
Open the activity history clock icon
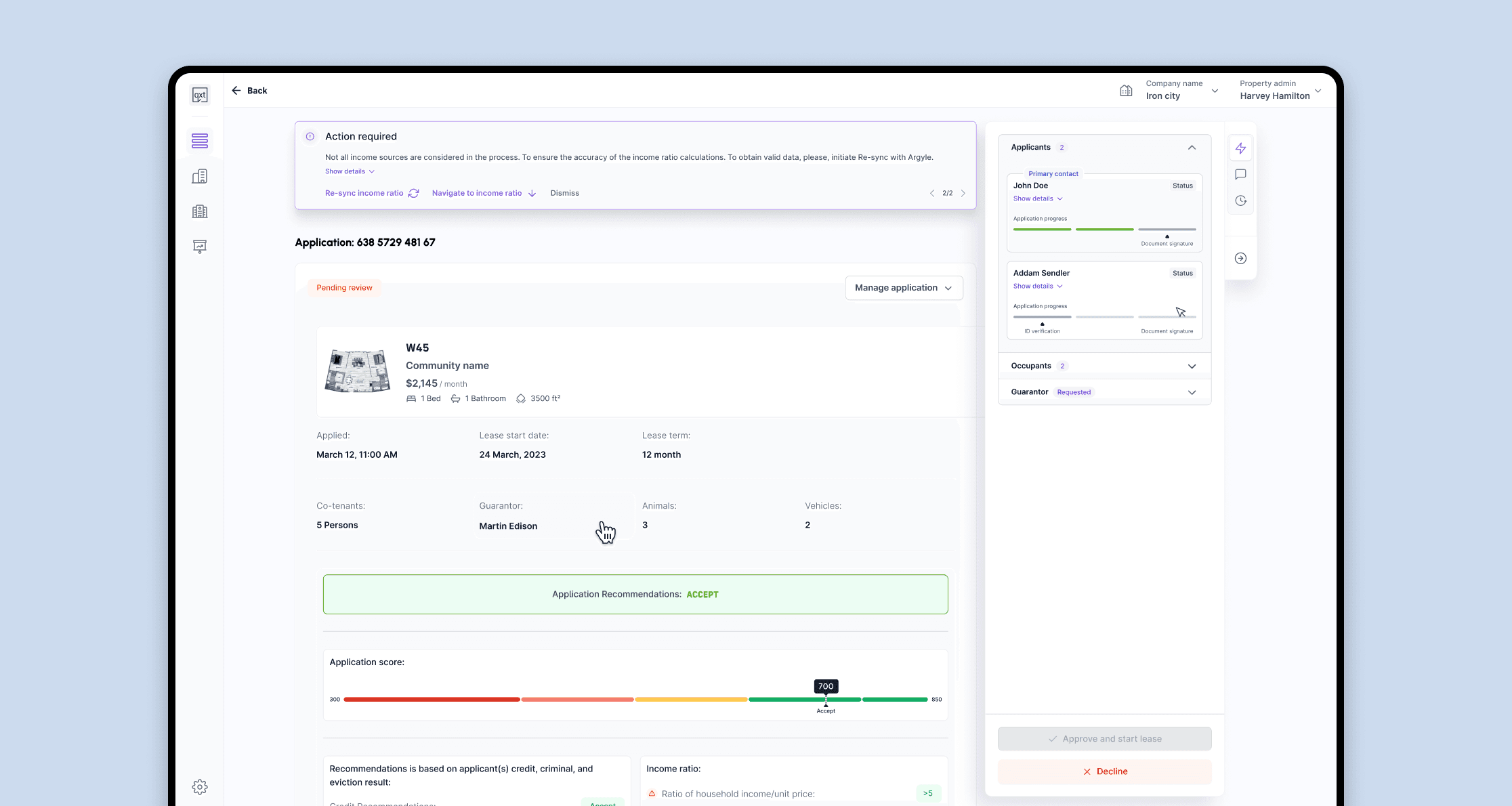1240,200
